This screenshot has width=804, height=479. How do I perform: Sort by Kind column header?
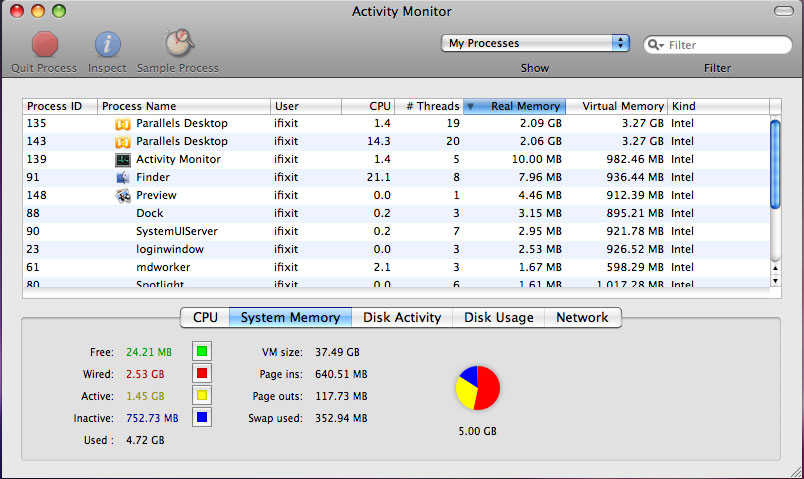[718, 106]
